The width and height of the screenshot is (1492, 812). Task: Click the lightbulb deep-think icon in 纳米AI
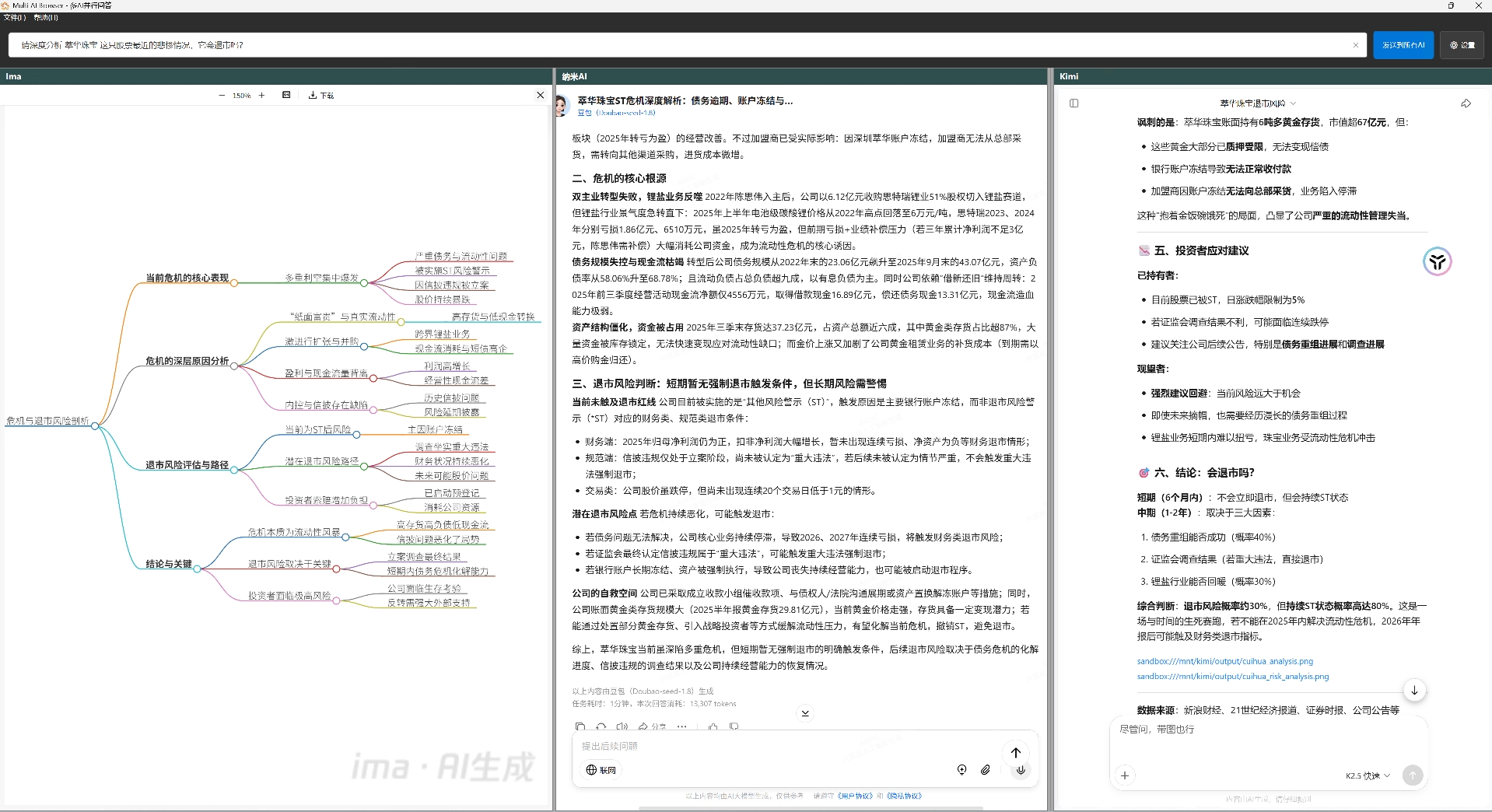tap(962, 770)
